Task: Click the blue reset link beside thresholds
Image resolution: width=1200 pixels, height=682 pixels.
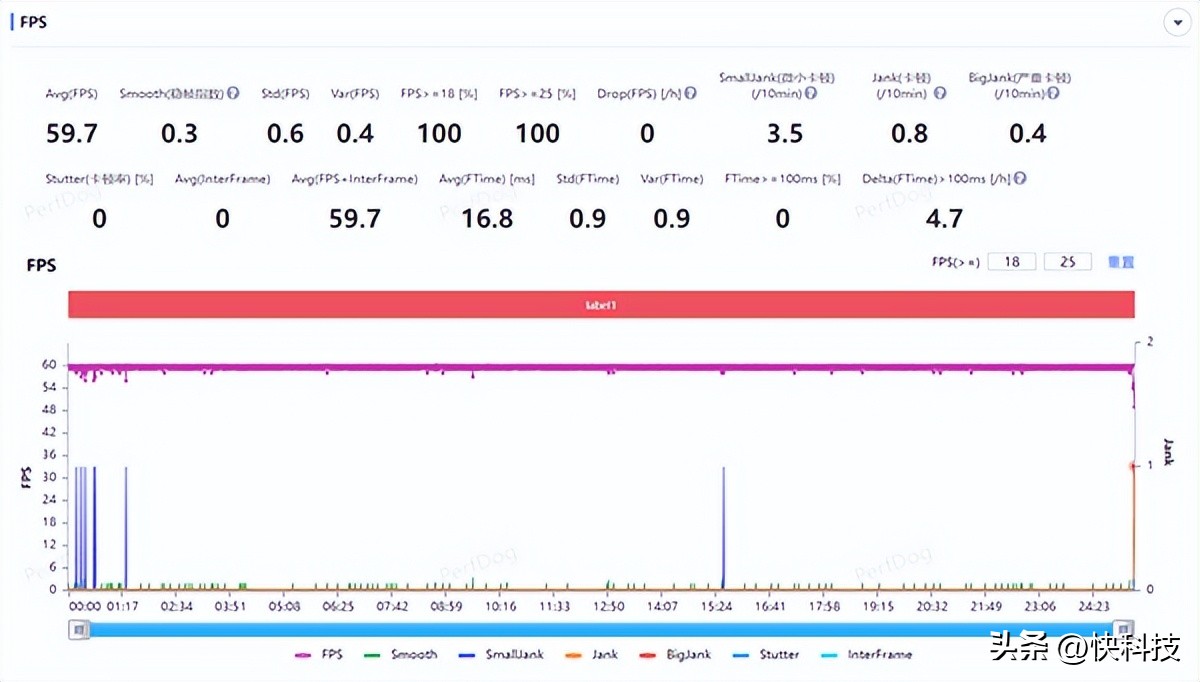Action: pos(1121,262)
